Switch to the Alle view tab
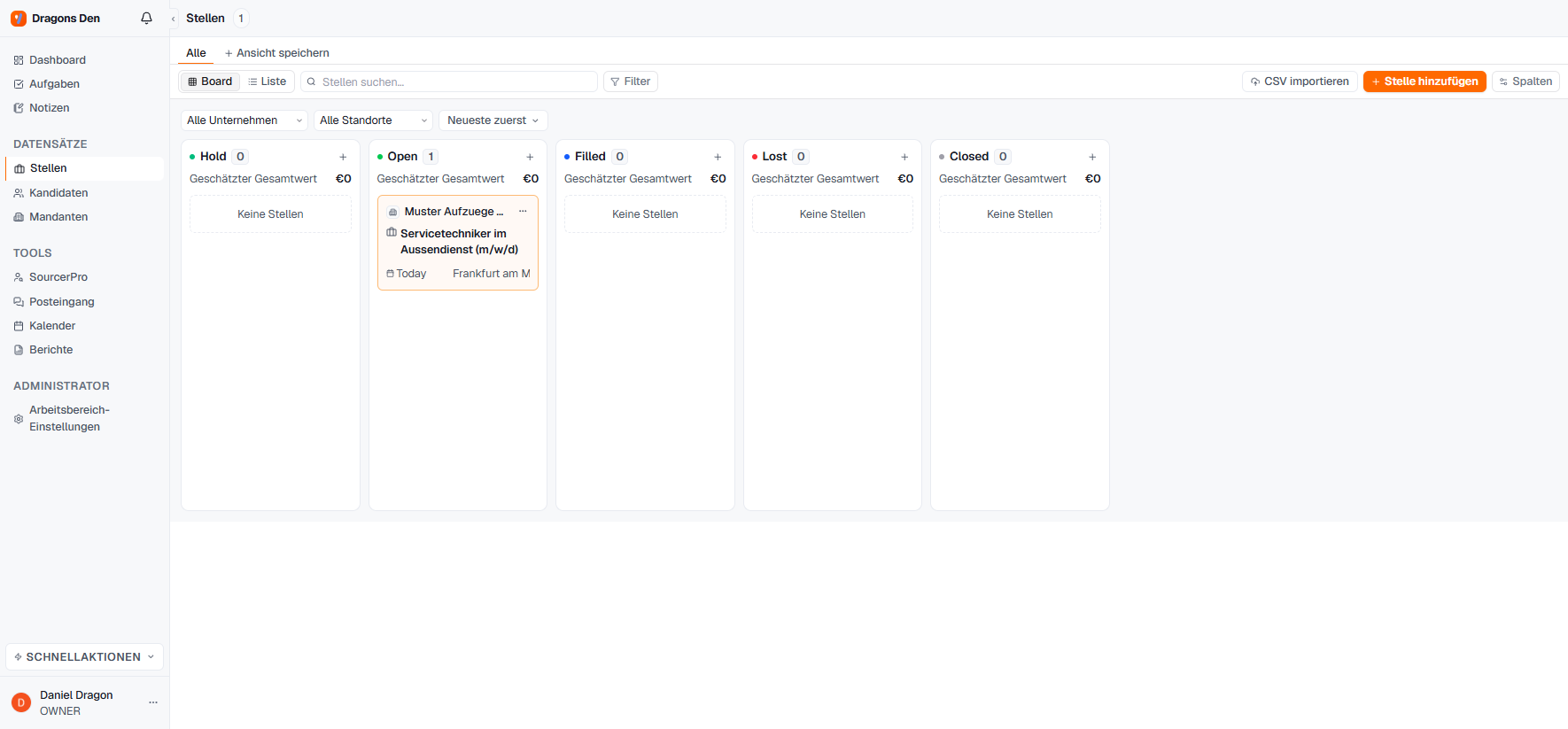1568x729 pixels. pyautogui.click(x=196, y=53)
